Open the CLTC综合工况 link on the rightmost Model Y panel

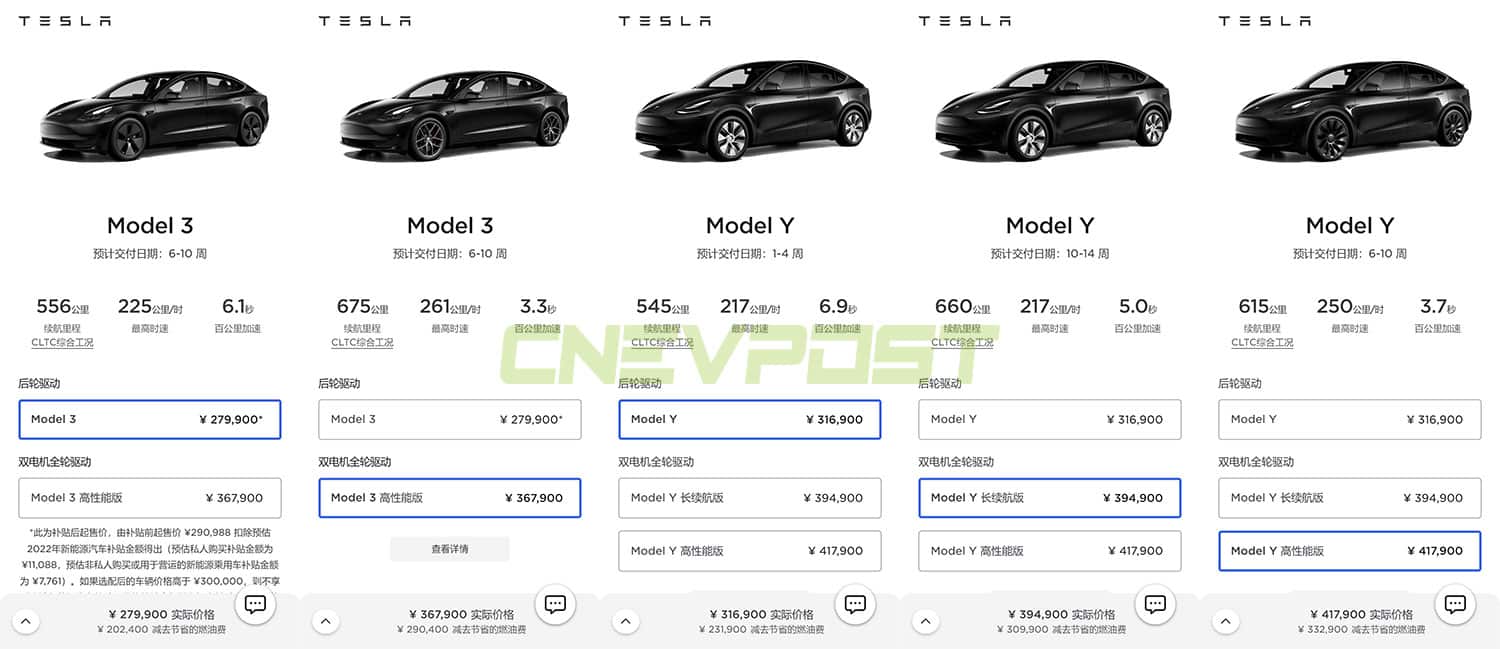tap(1262, 341)
